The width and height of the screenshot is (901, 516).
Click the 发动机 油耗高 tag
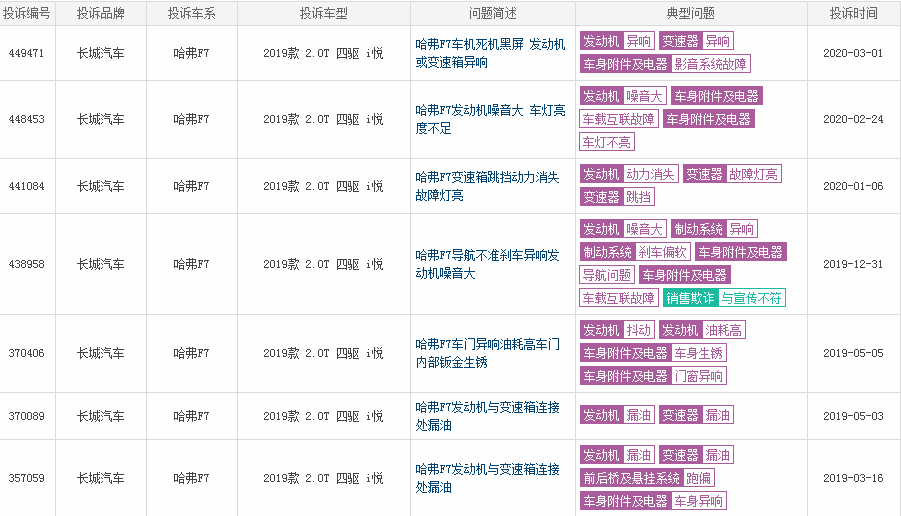pos(702,330)
